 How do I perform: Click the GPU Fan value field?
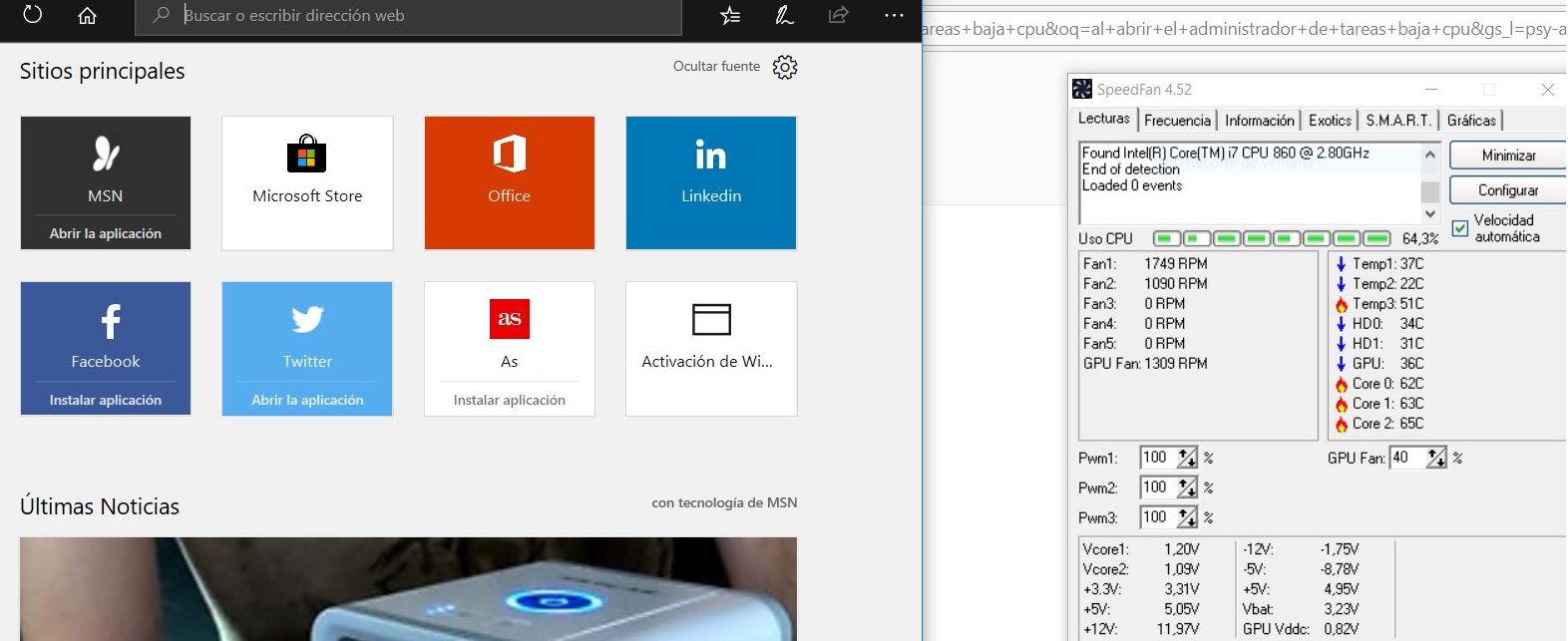(x=1407, y=458)
